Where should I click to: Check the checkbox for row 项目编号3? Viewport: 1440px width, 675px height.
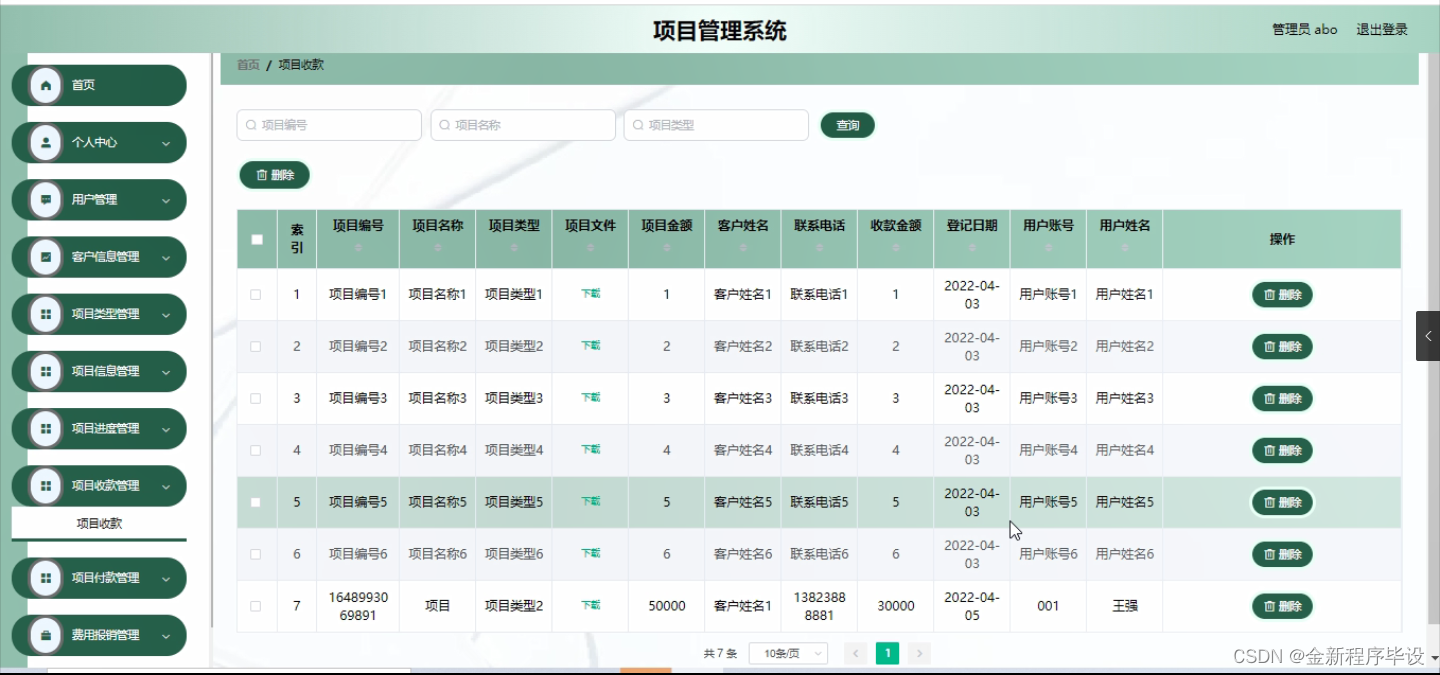(256, 397)
